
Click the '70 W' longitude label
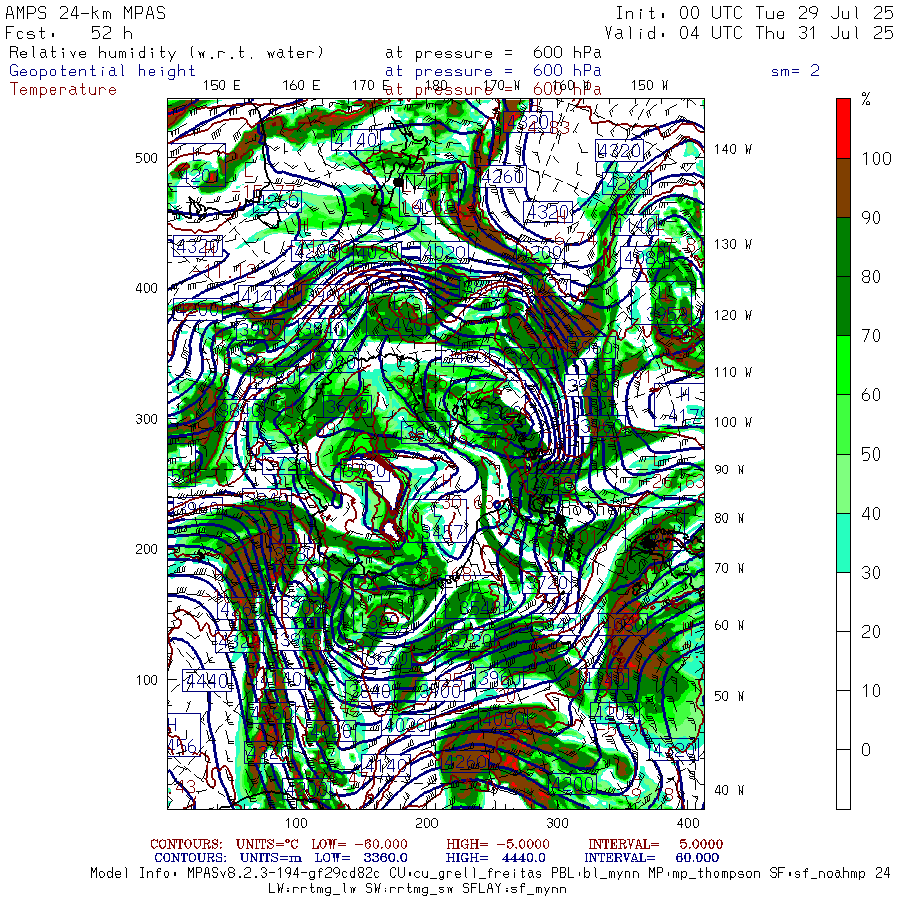coord(729,568)
